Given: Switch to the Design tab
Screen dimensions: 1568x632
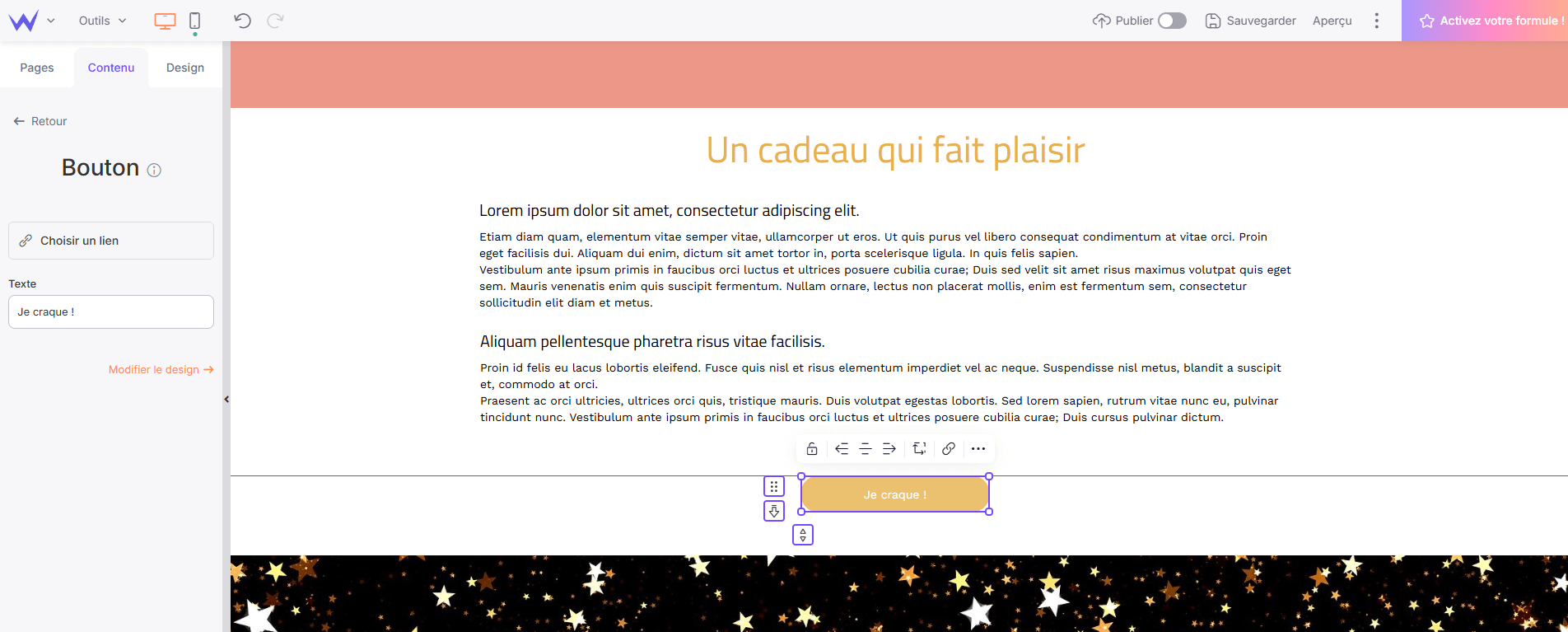Looking at the screenshot, I should tap(185, 68).
